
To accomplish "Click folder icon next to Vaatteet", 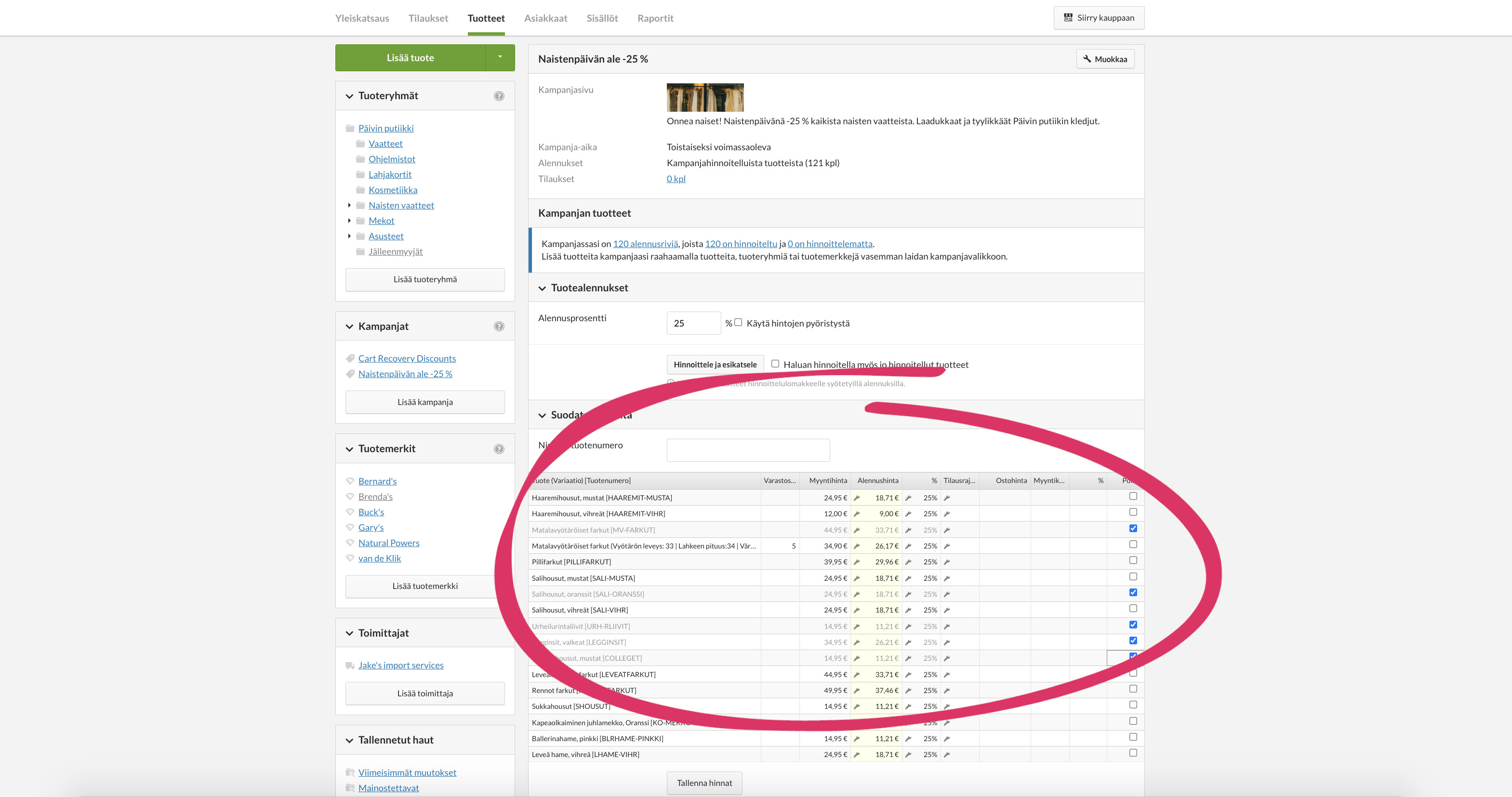I will (x=360, y=144).
